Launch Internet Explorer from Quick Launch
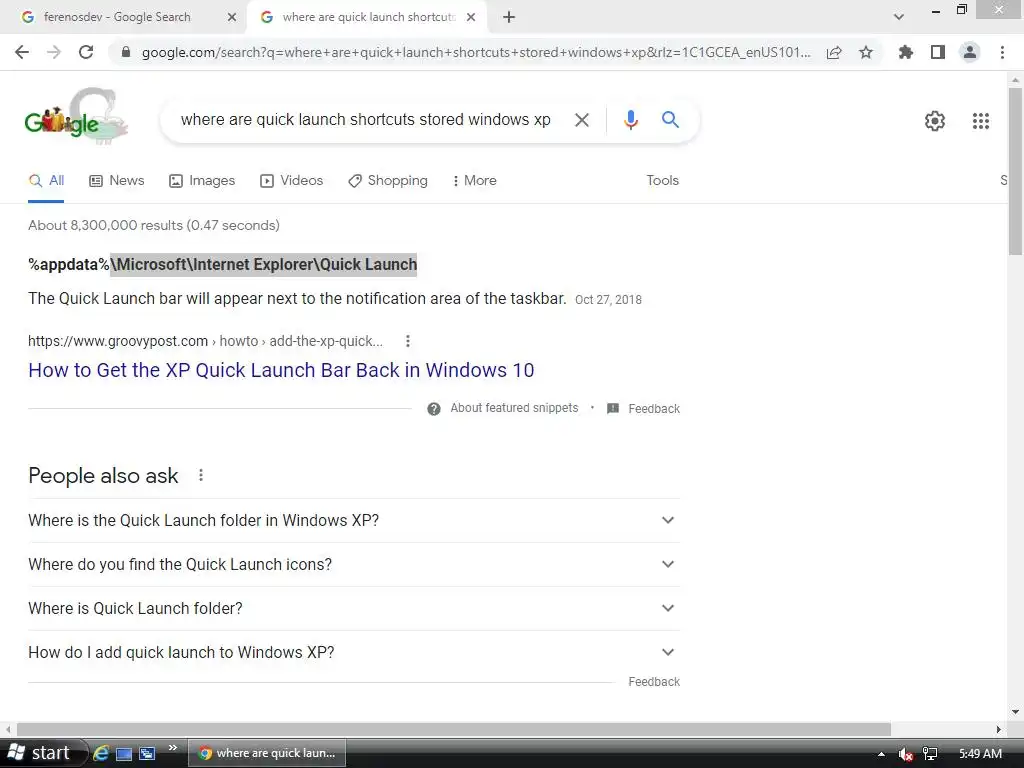This screenshot has width=1024, height=768. (101, 753)
